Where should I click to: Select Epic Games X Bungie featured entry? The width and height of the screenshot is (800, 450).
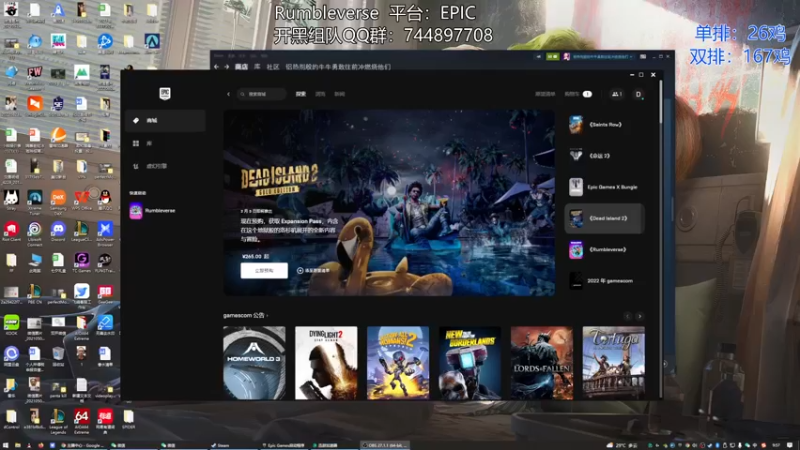point(605,187)
